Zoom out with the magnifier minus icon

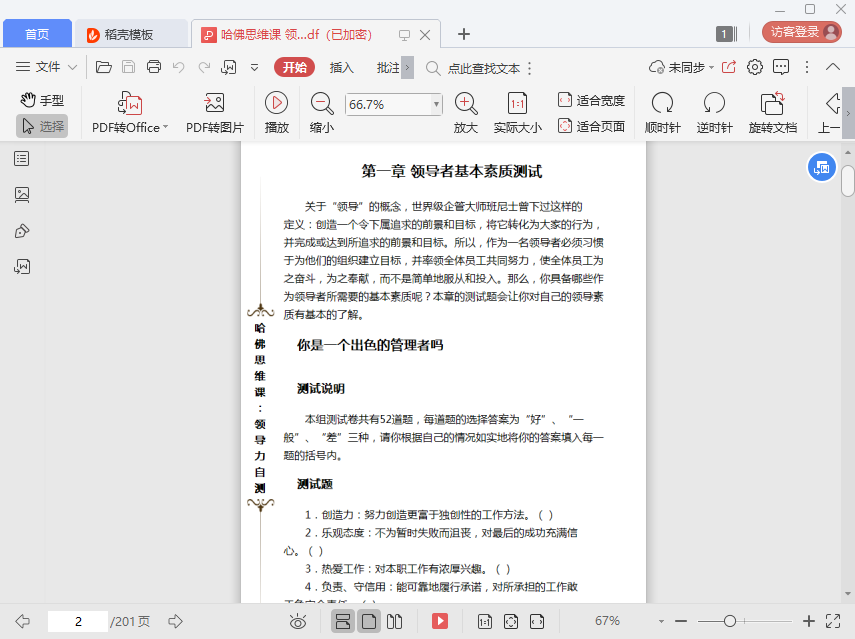[x=322, y=103]
